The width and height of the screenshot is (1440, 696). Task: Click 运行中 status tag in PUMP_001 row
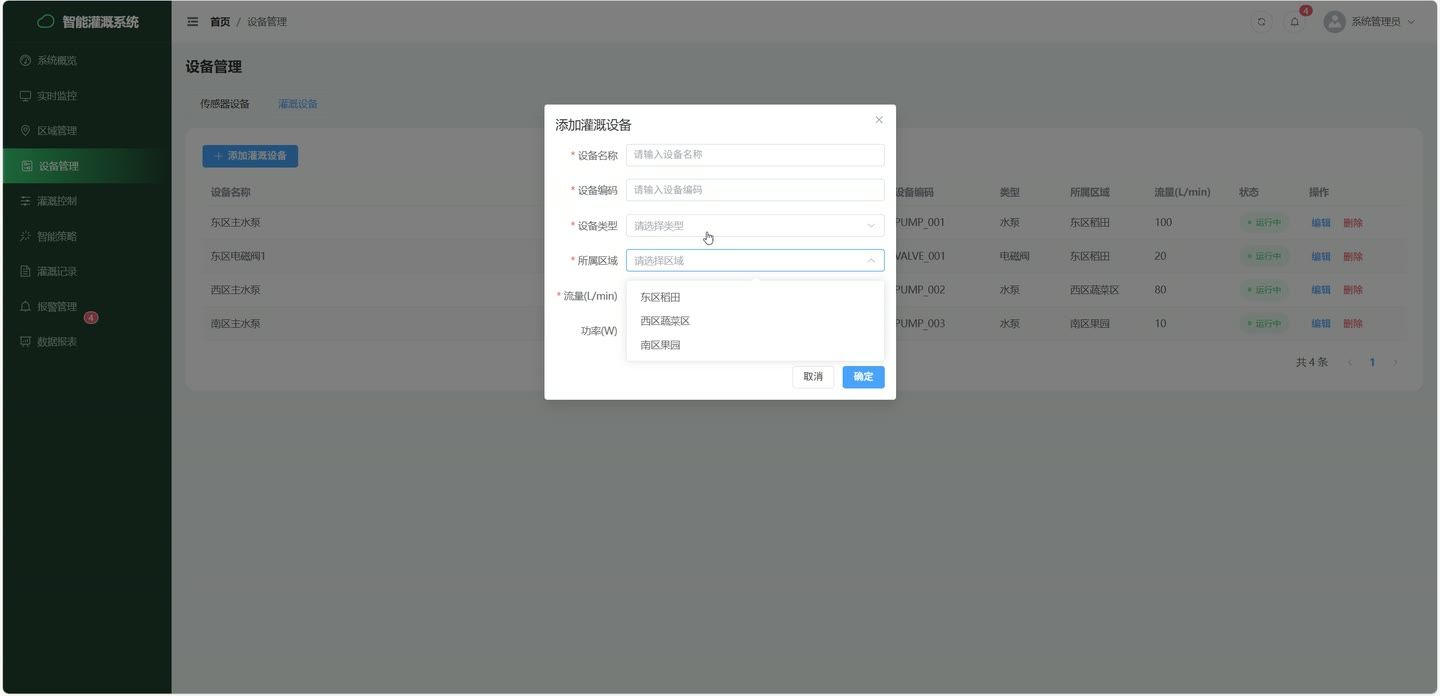click(1264, 223)
